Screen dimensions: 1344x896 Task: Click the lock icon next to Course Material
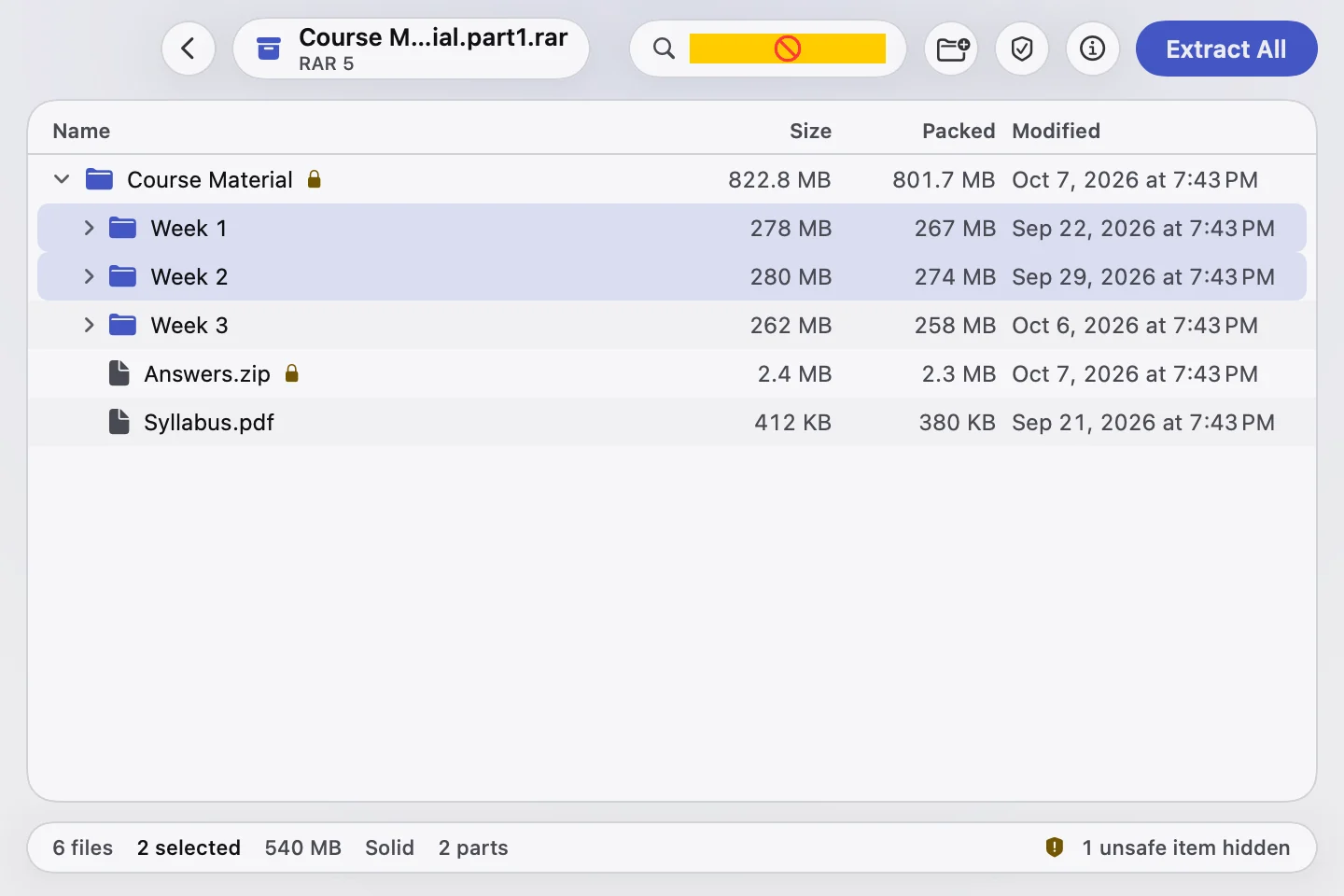[315, 179]
